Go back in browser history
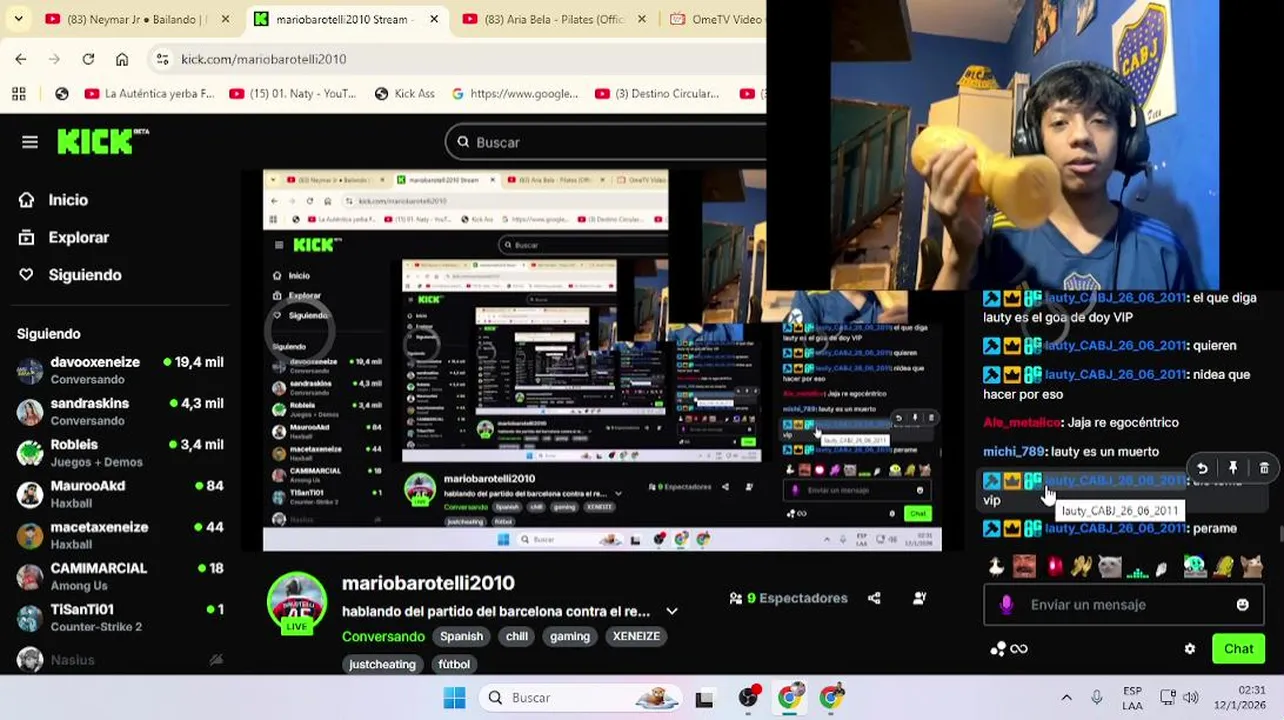1284x720 pixels. click(21, 59)
